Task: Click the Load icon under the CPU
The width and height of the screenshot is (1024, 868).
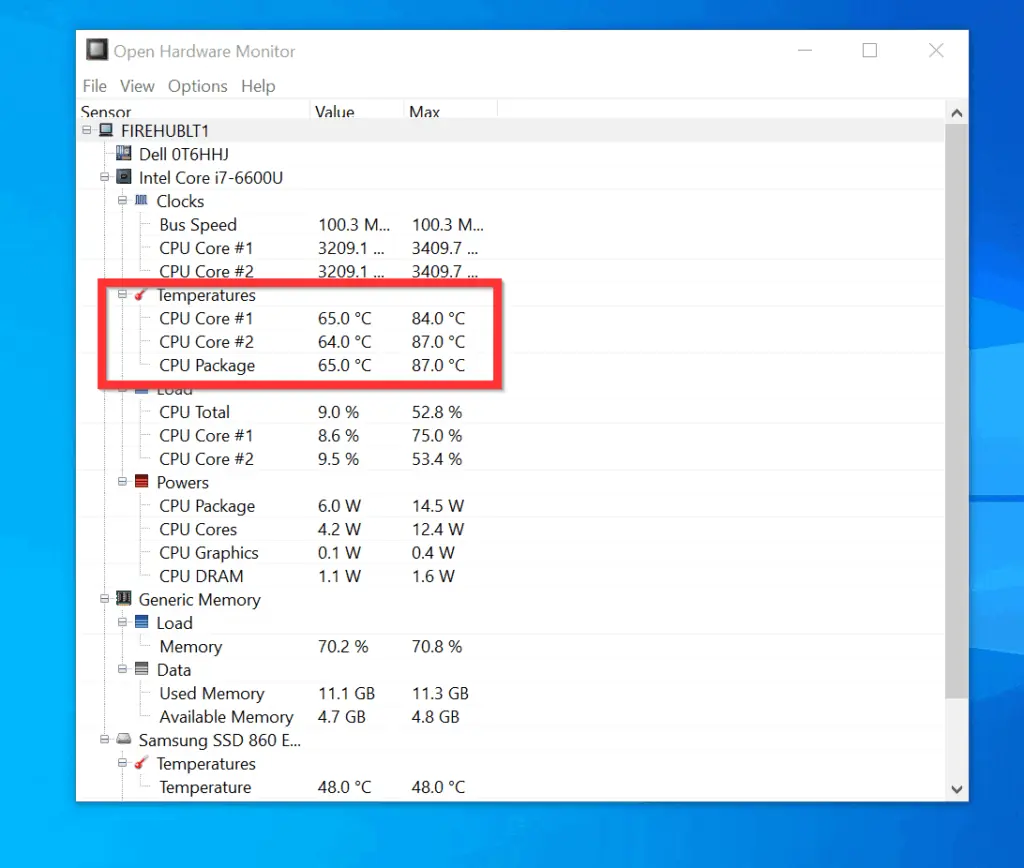Action: click(x=141, y=388)
